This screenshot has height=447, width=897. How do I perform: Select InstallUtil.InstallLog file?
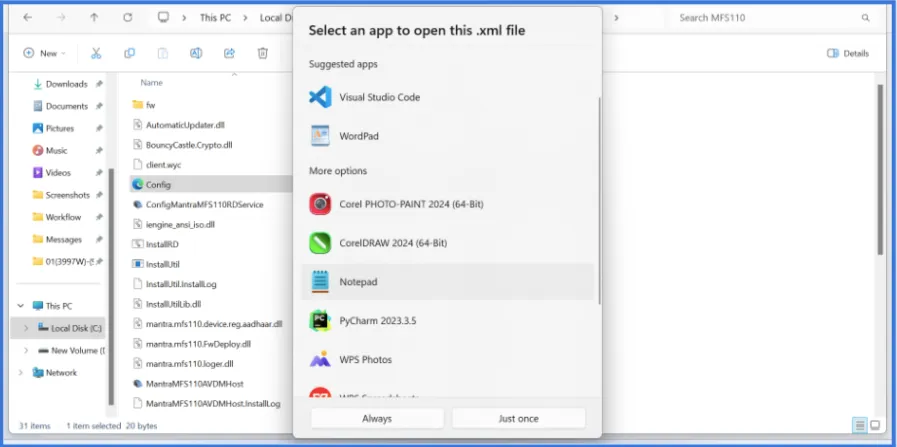coord(181,284)
